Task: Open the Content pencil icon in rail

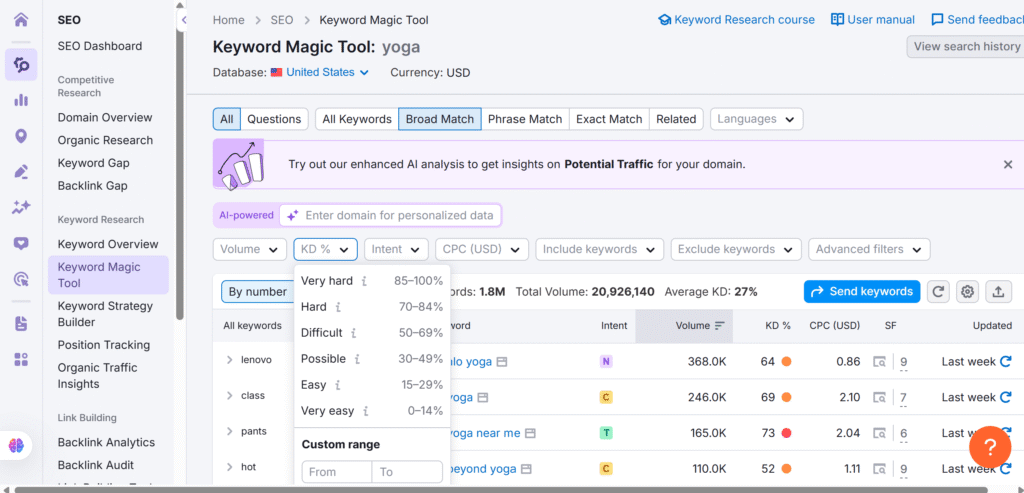Action: coord(21,172)
